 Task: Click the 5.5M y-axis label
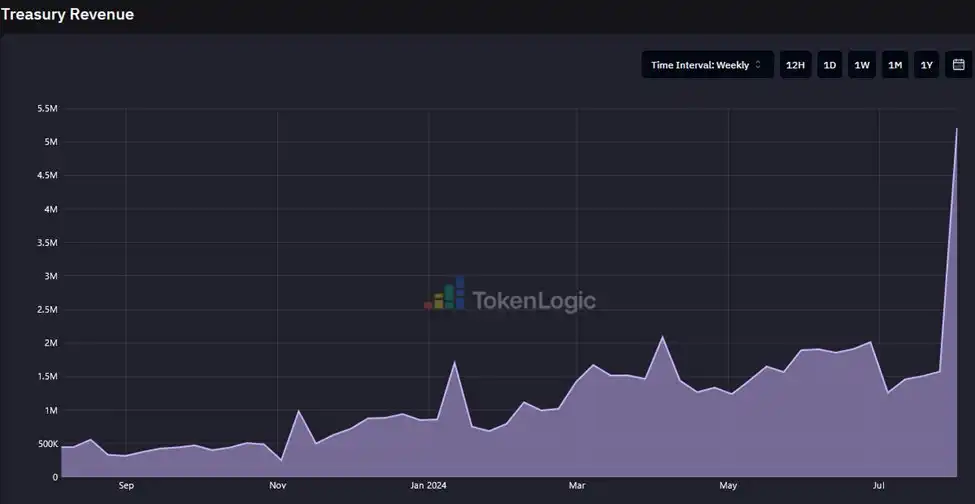[46, 108]
